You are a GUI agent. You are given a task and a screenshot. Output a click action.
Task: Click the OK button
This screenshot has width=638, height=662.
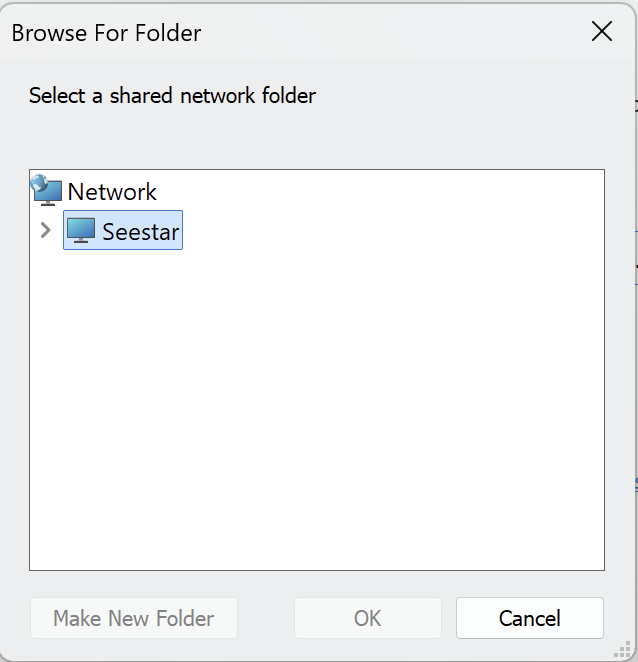[x=367, y=618]
